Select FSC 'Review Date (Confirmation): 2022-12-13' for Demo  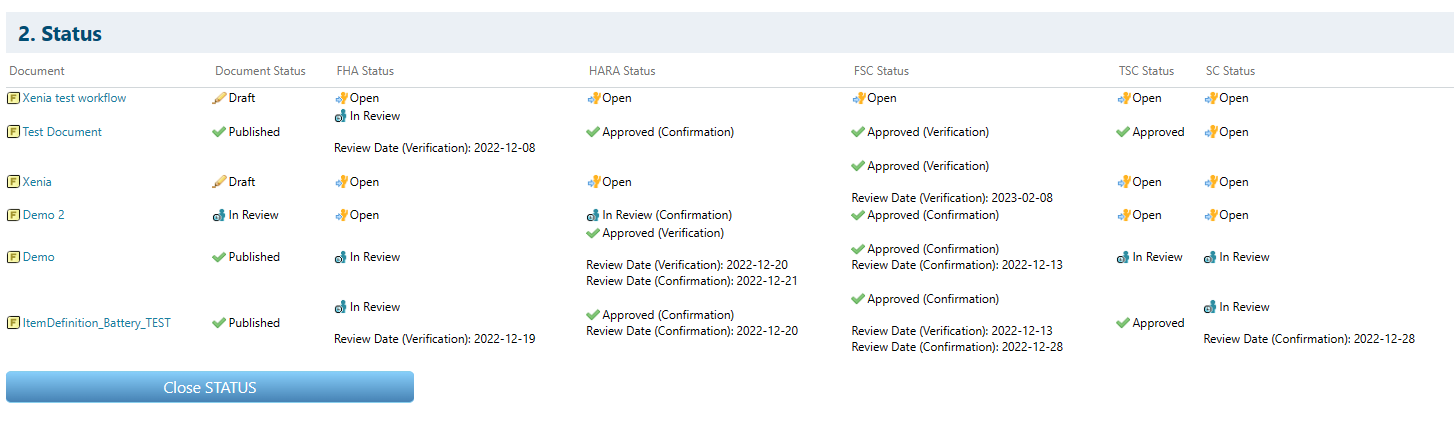click(x=957, y=265)
